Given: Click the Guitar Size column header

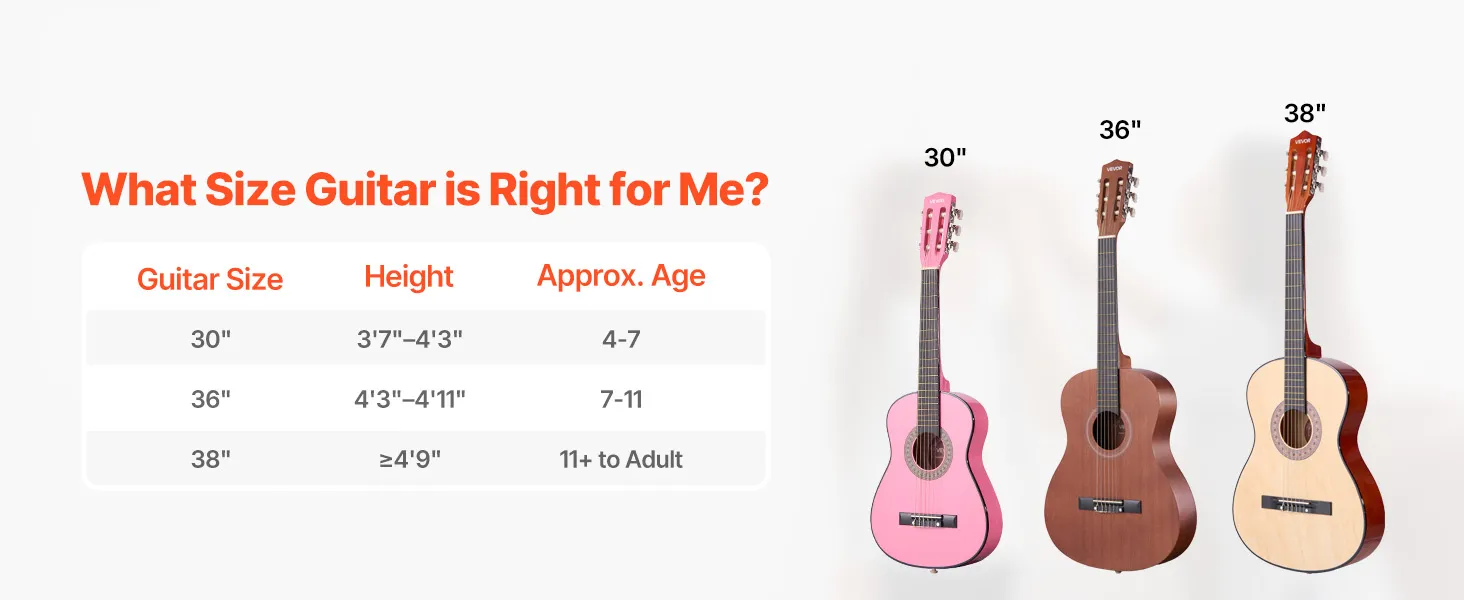Looking at the screenshot, I should [x=210, y=279].
